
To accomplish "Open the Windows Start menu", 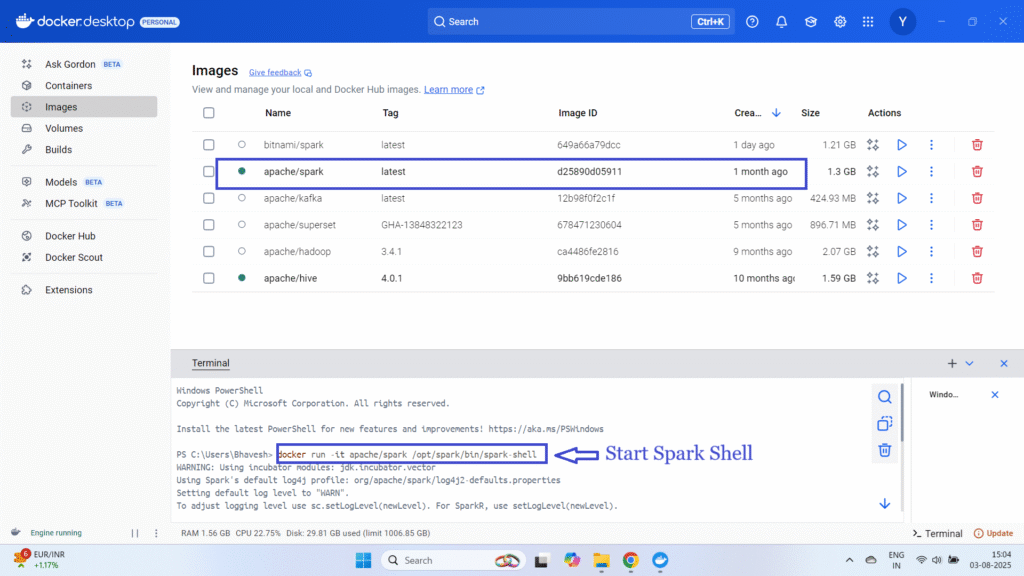I will pyautogui.click(x=363, y=560).
